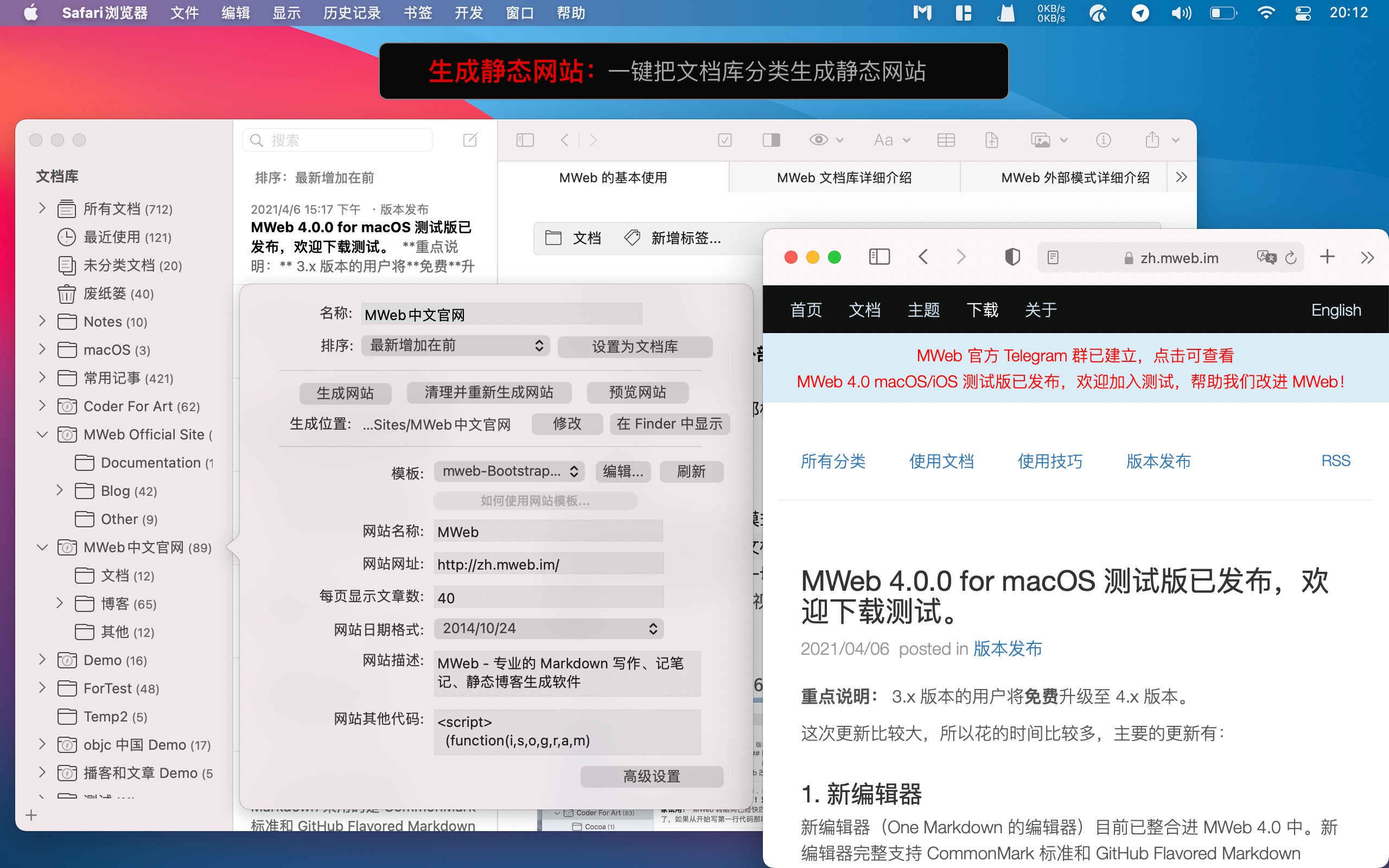Expand the Coder For Art folder
This screenshot has height=868, width=1389.
[42, 406]
